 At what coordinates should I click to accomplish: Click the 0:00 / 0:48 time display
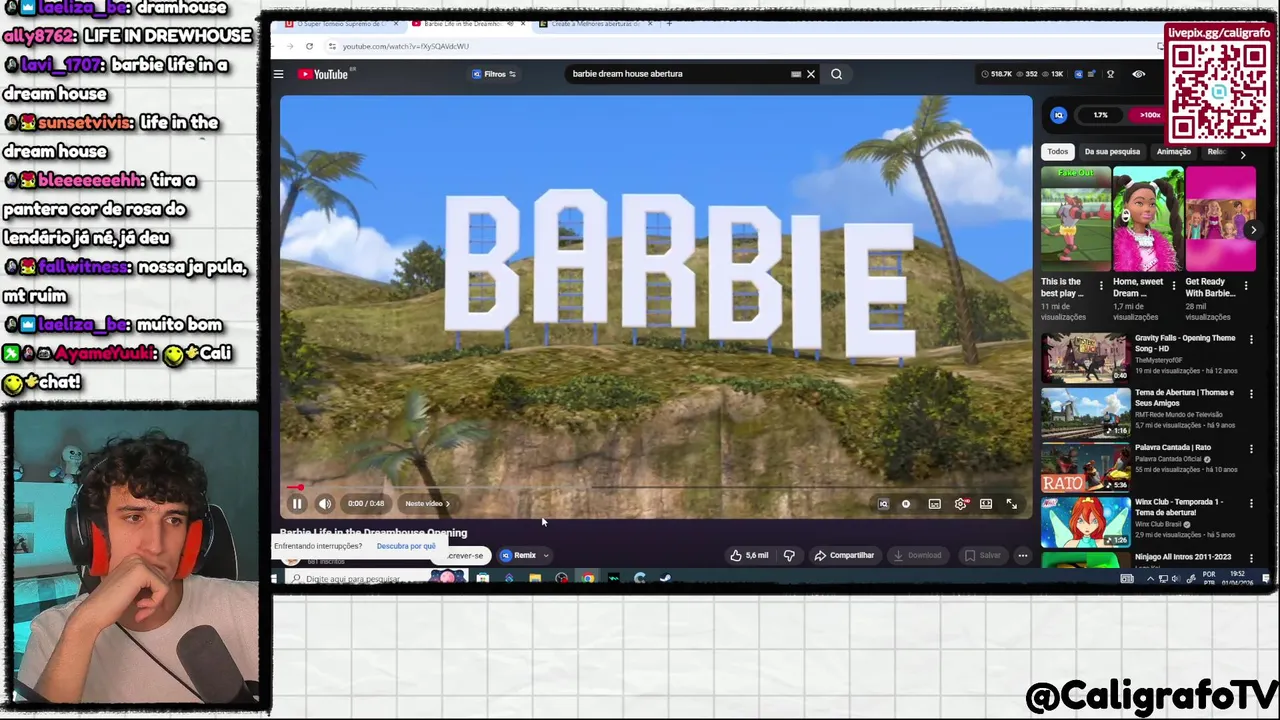pyautogui.click(x=365, y=504)
